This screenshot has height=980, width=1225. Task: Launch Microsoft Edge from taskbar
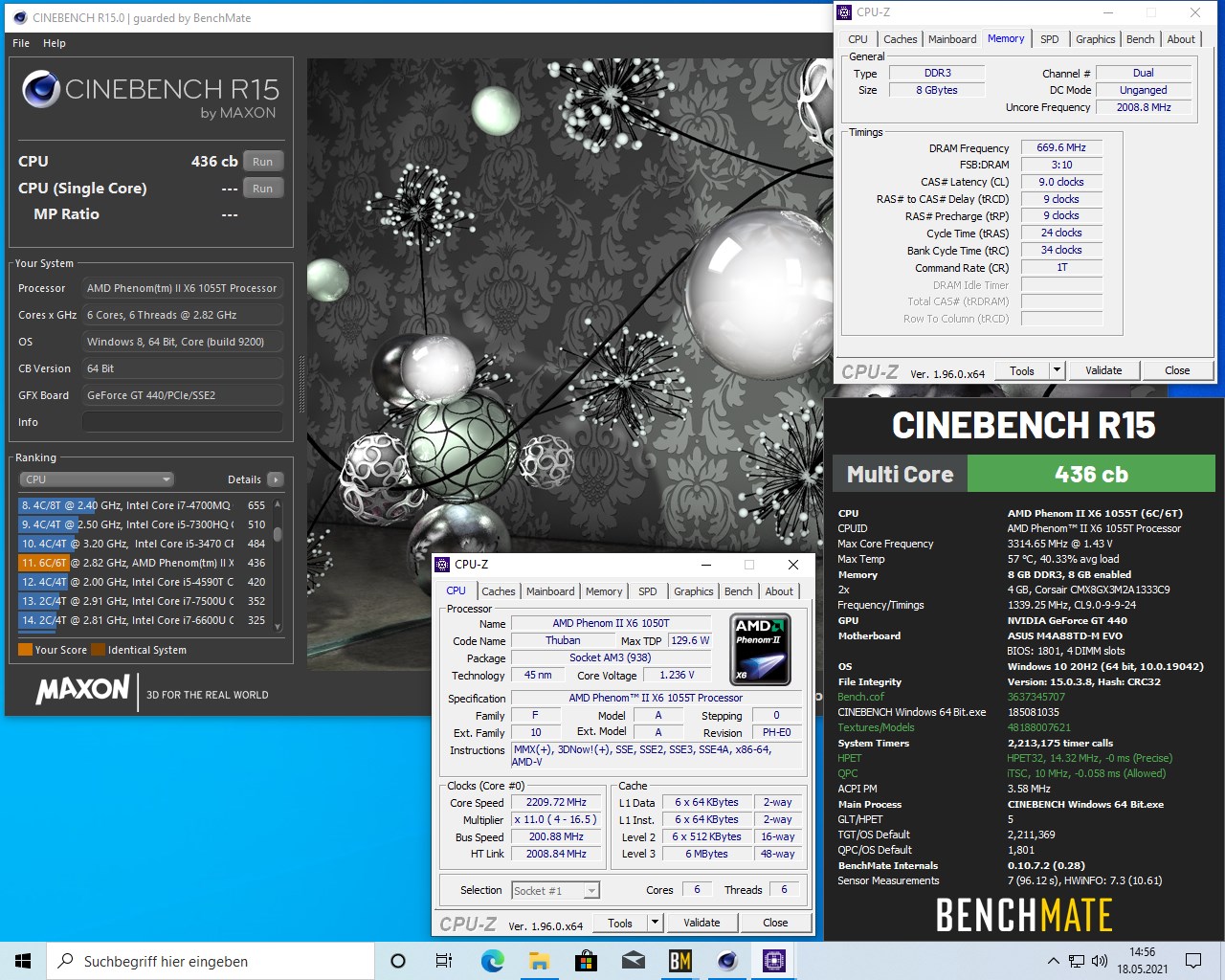(x=492, y=961)
